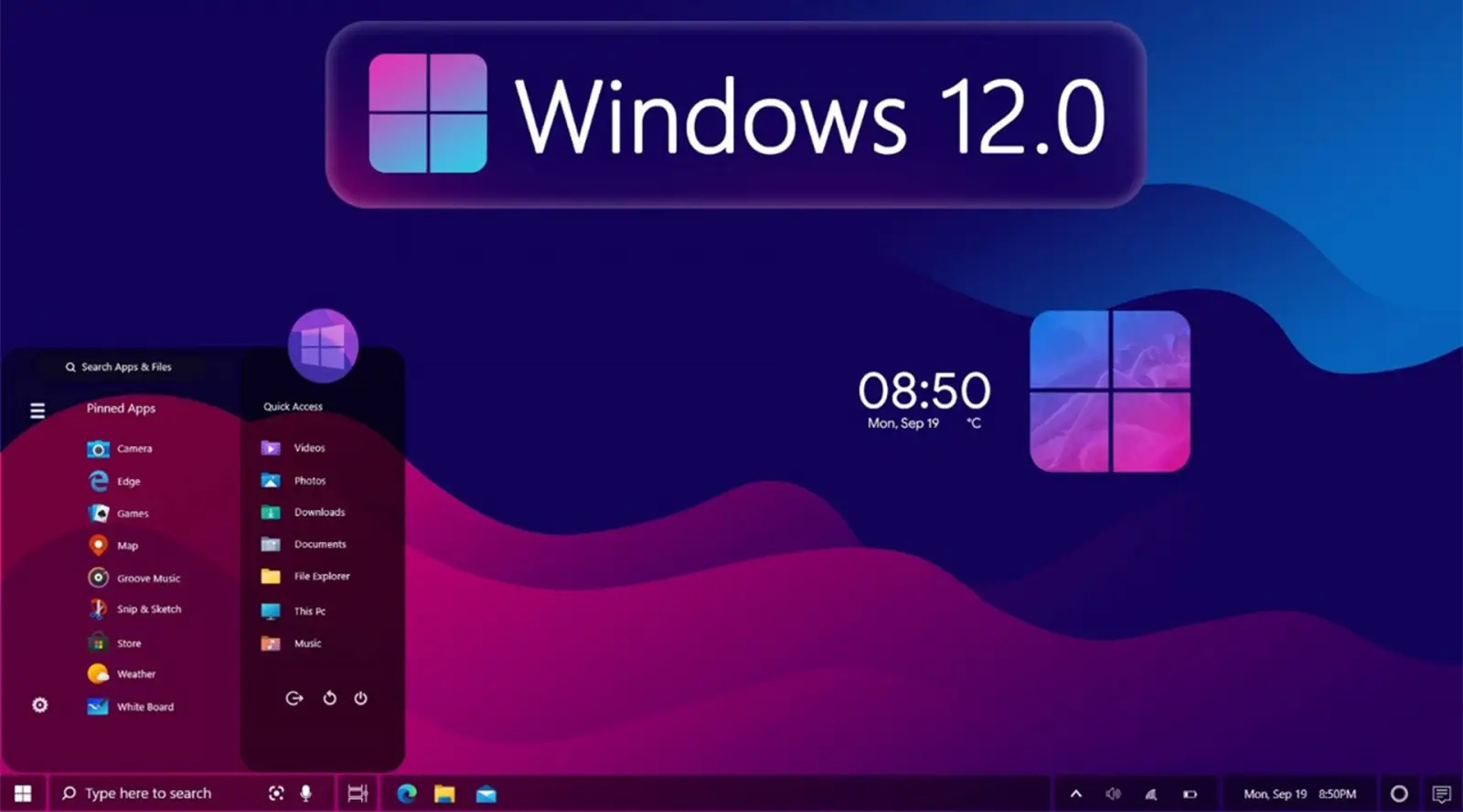Click the power button in start menu
Screen dimensions: 1463x812
point(361,699)
